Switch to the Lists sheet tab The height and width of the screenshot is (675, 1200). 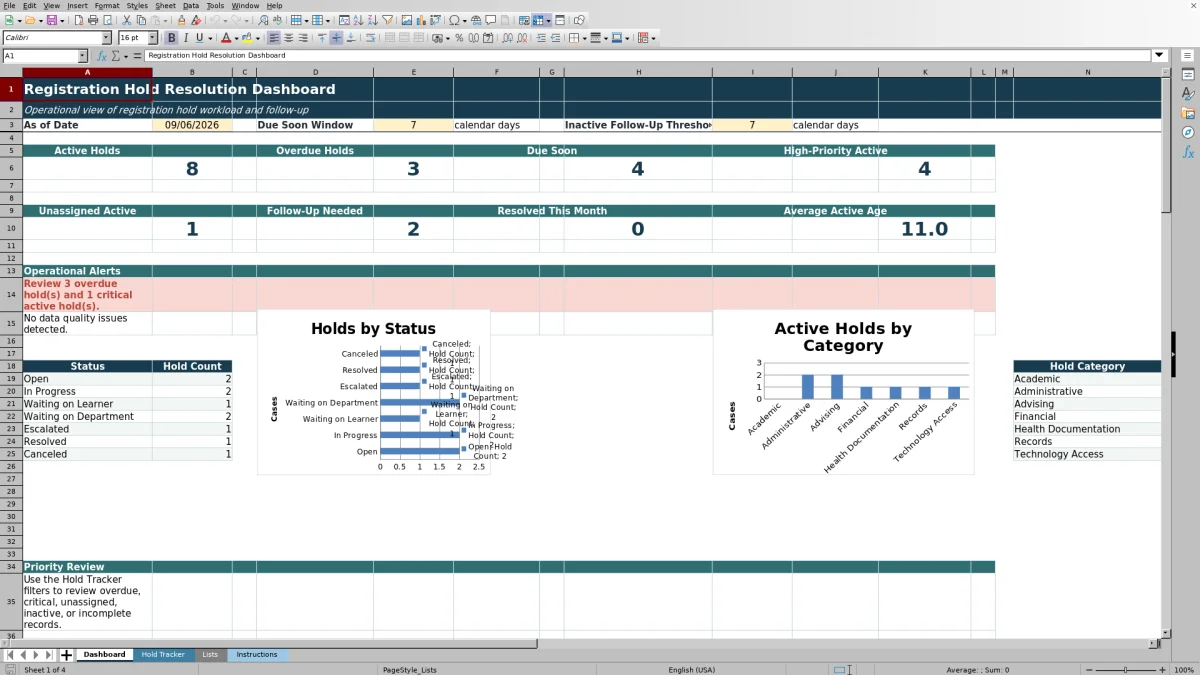tap(210, 655)
